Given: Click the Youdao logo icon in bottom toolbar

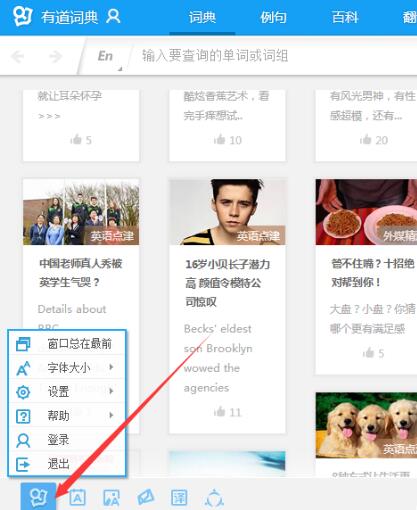Looking at the screenshot, I should (38, 497).
